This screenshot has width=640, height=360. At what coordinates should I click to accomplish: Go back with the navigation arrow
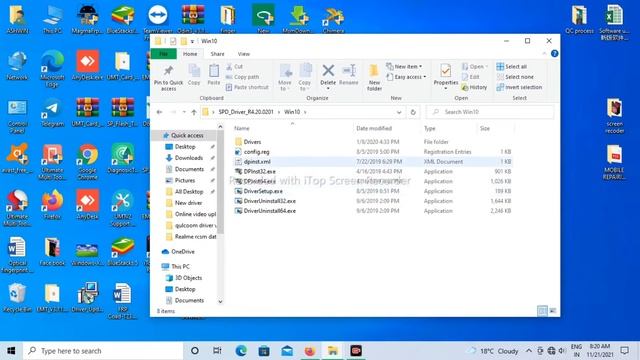point(160,112)
